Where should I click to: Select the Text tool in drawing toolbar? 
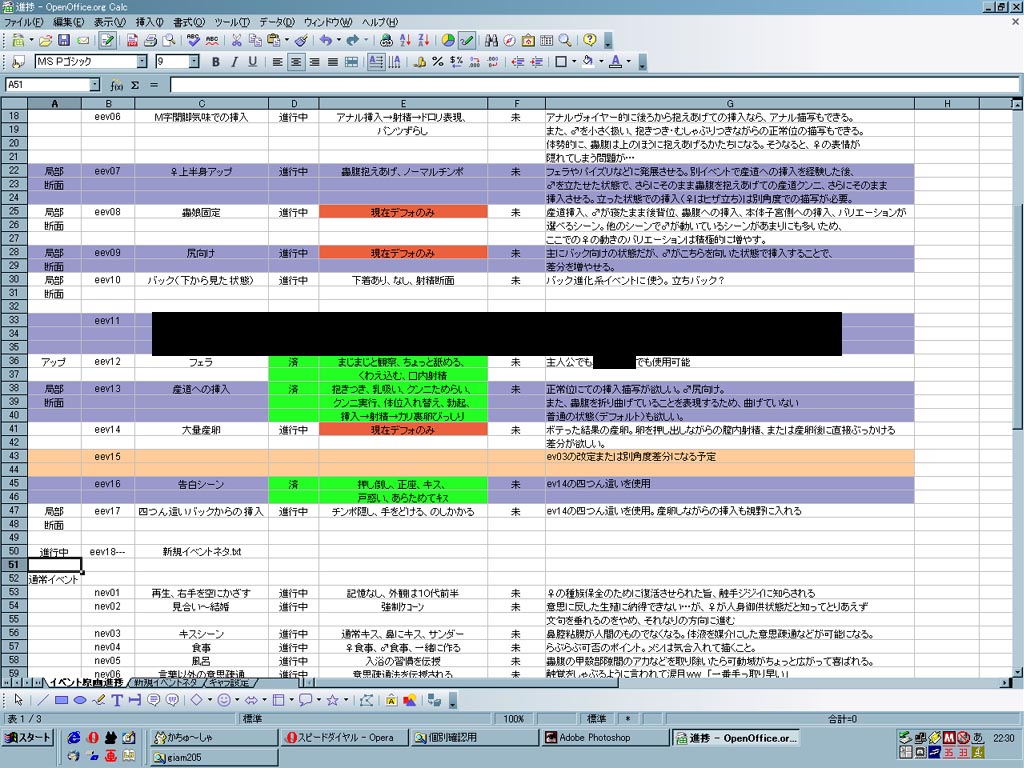pos(117,700)
